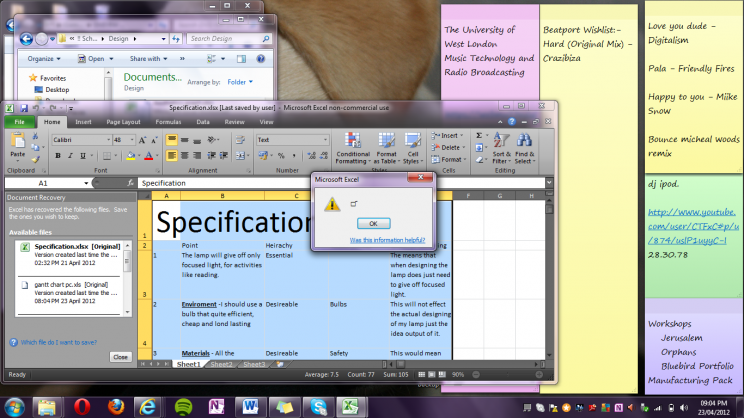Click the Insert Function fx icon

click(x=130, y=183)
